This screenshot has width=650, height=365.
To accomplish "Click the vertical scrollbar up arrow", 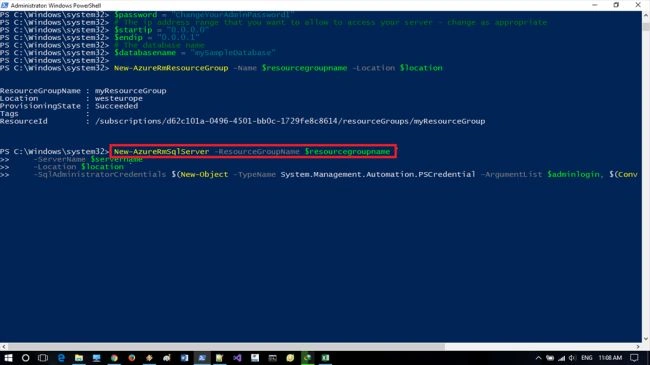I will point(646,15).
